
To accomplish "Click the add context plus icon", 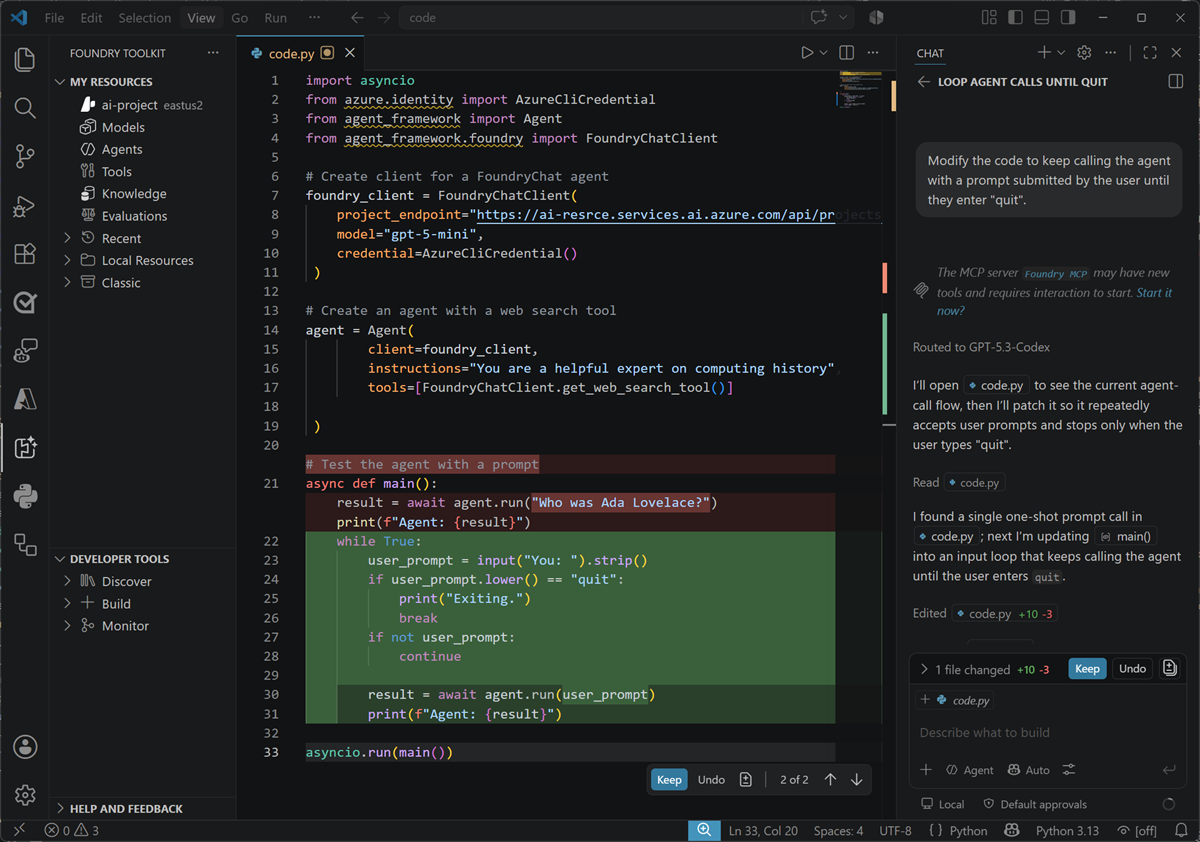I will pyautogui.click(x=926, y=770).
